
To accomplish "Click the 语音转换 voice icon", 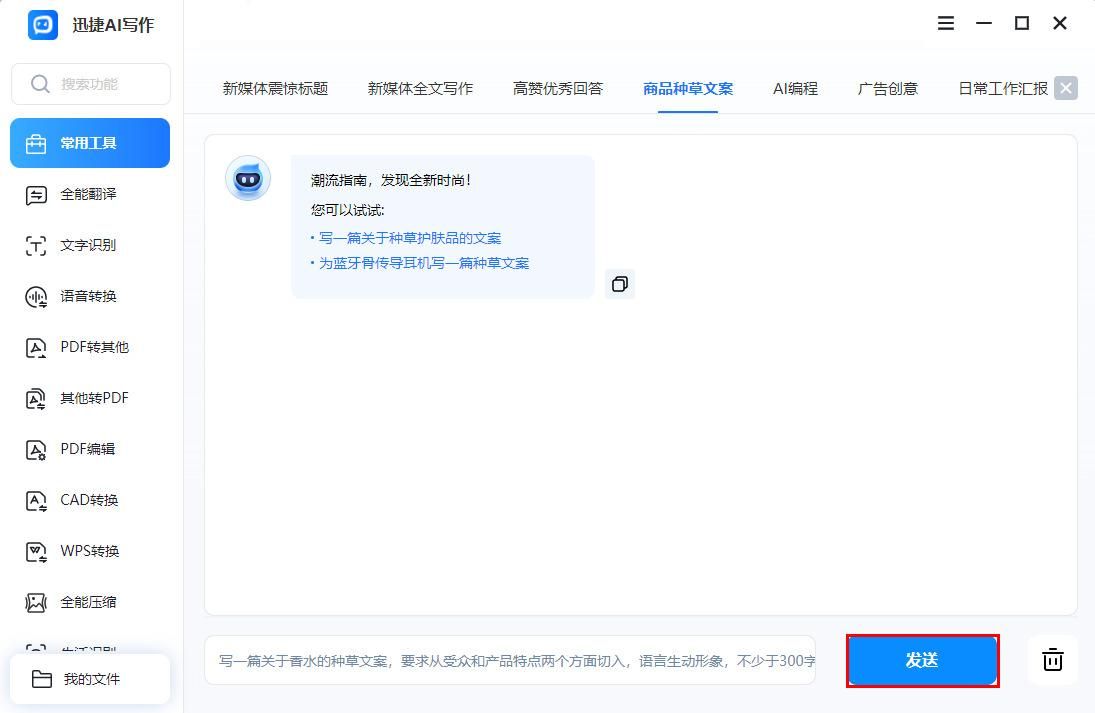I will click(36, 297).
